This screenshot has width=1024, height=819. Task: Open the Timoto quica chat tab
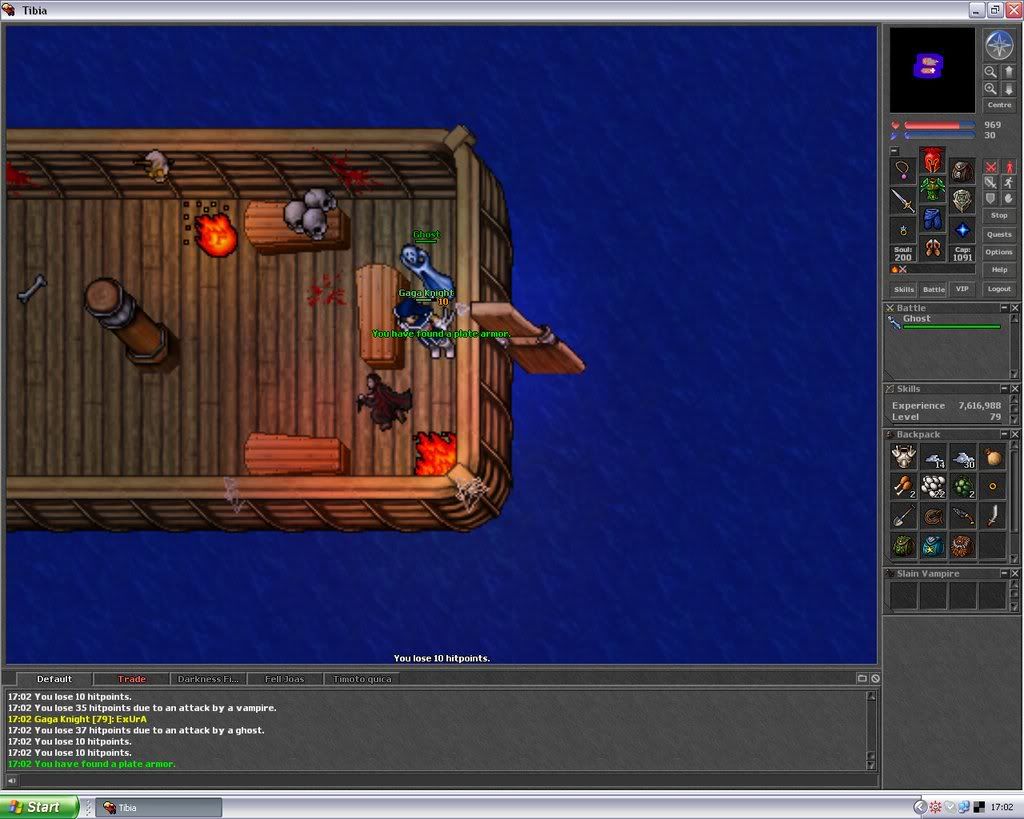[362, 679]
